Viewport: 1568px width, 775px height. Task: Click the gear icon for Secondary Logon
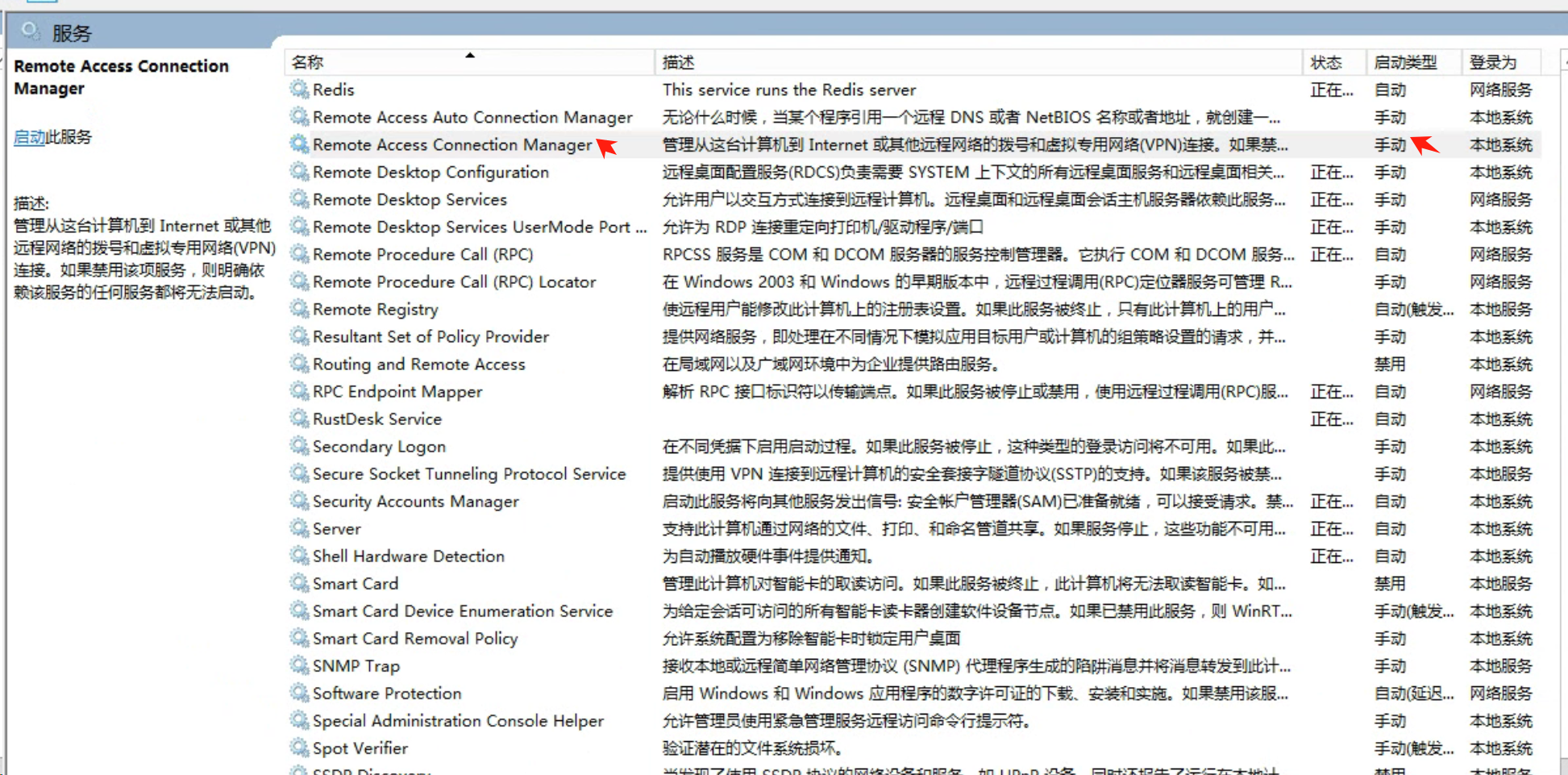point(300,445)
